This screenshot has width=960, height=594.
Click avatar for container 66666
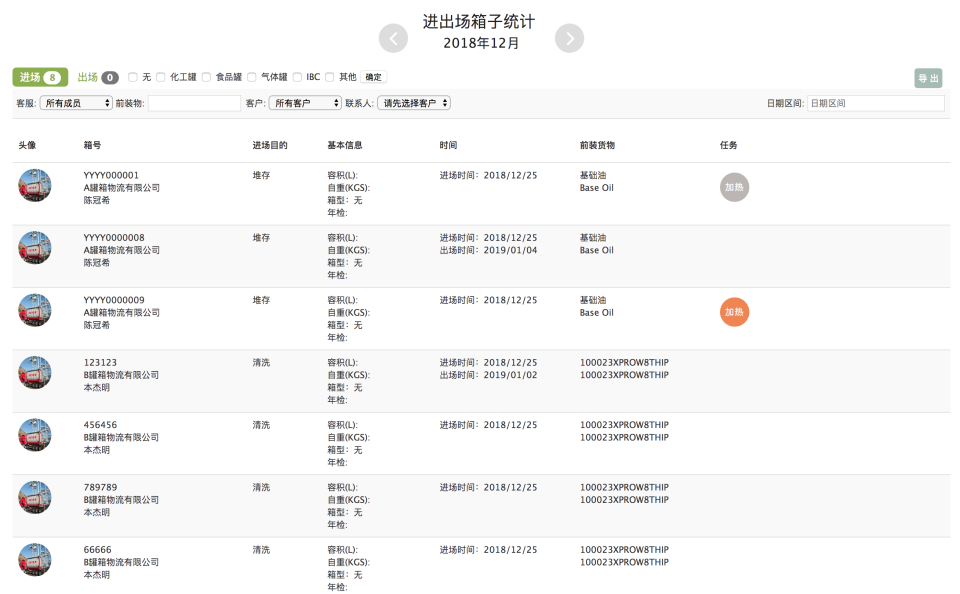coord(35,560)
